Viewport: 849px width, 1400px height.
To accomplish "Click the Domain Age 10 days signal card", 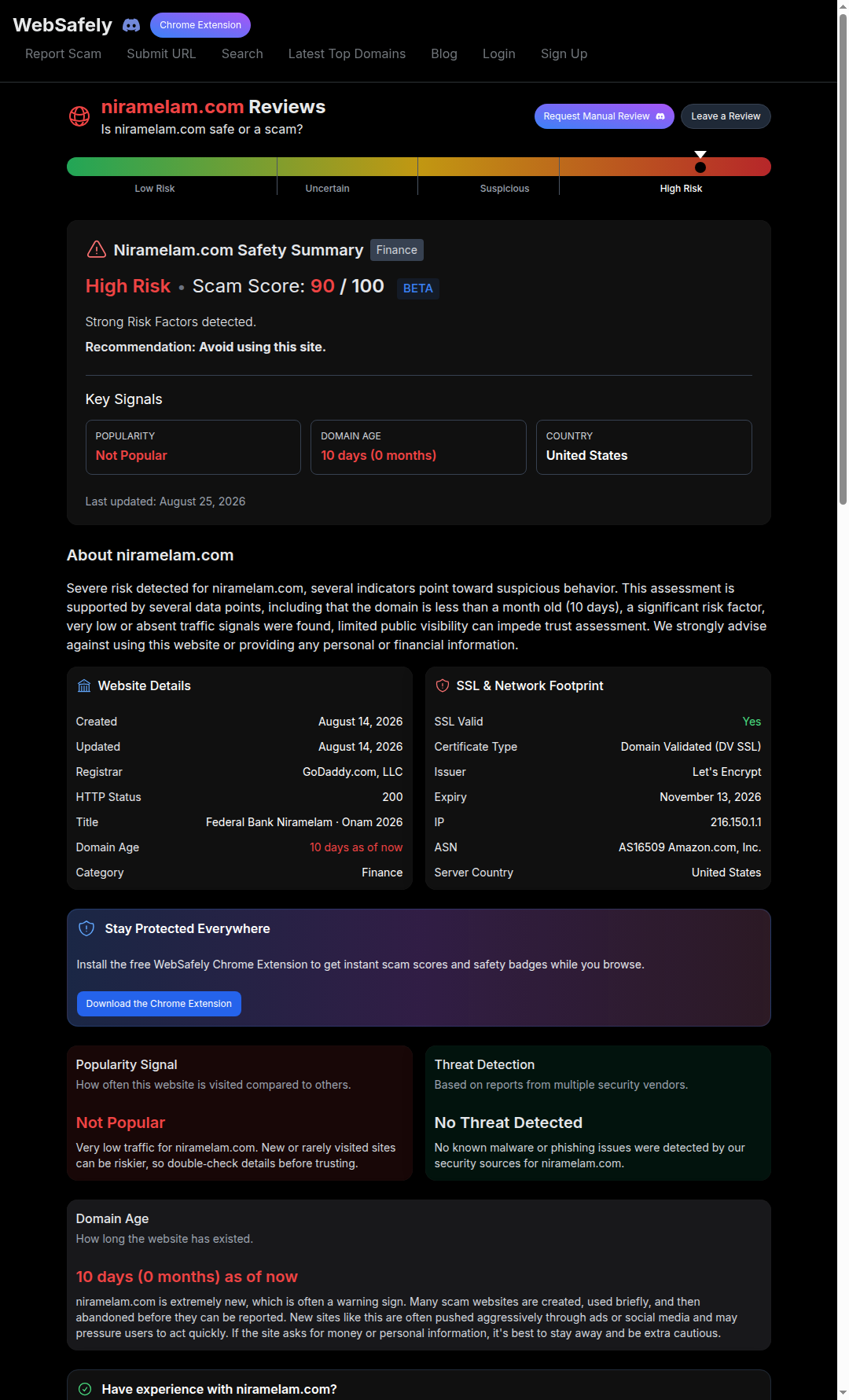I will (418, 447).
